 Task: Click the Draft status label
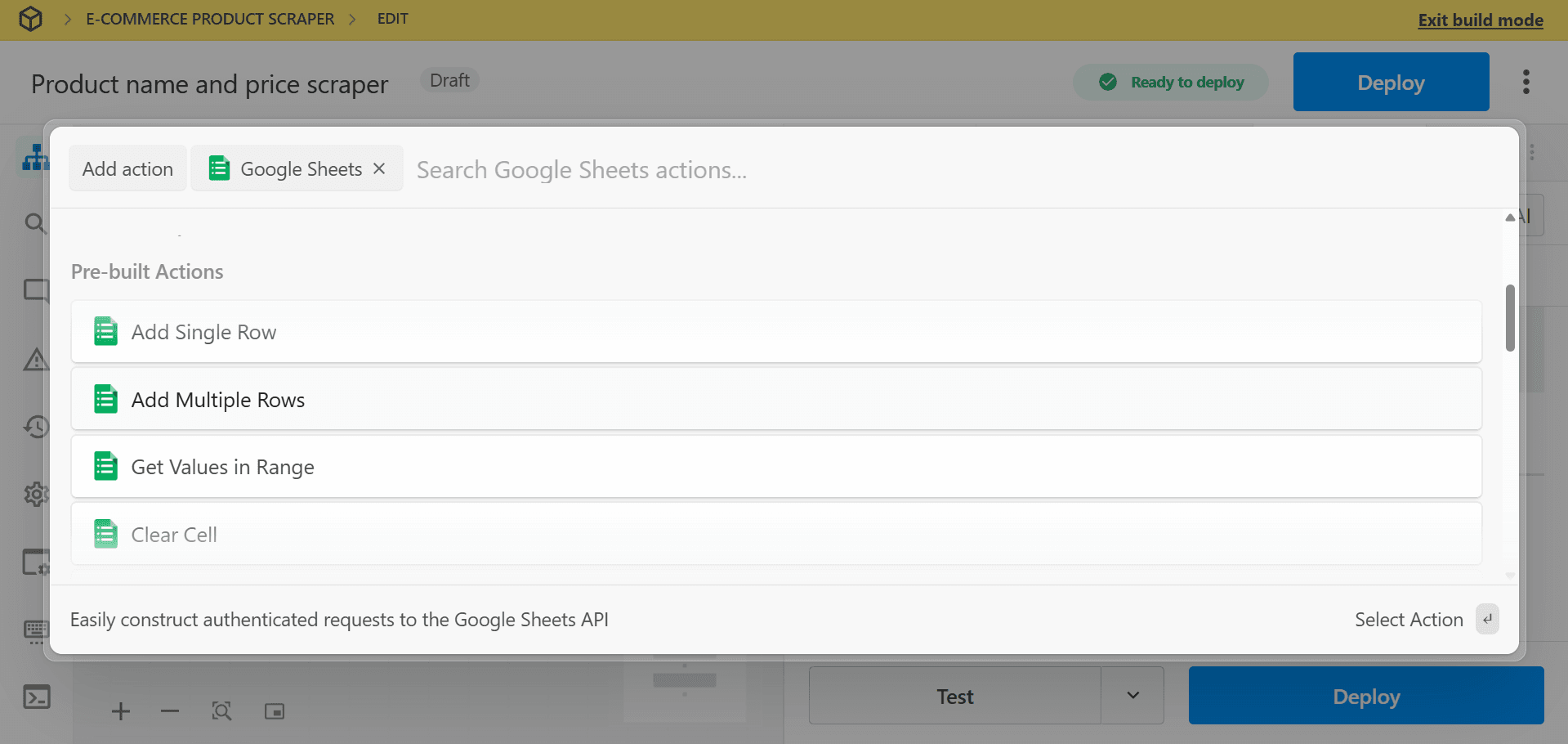(449, 80)
